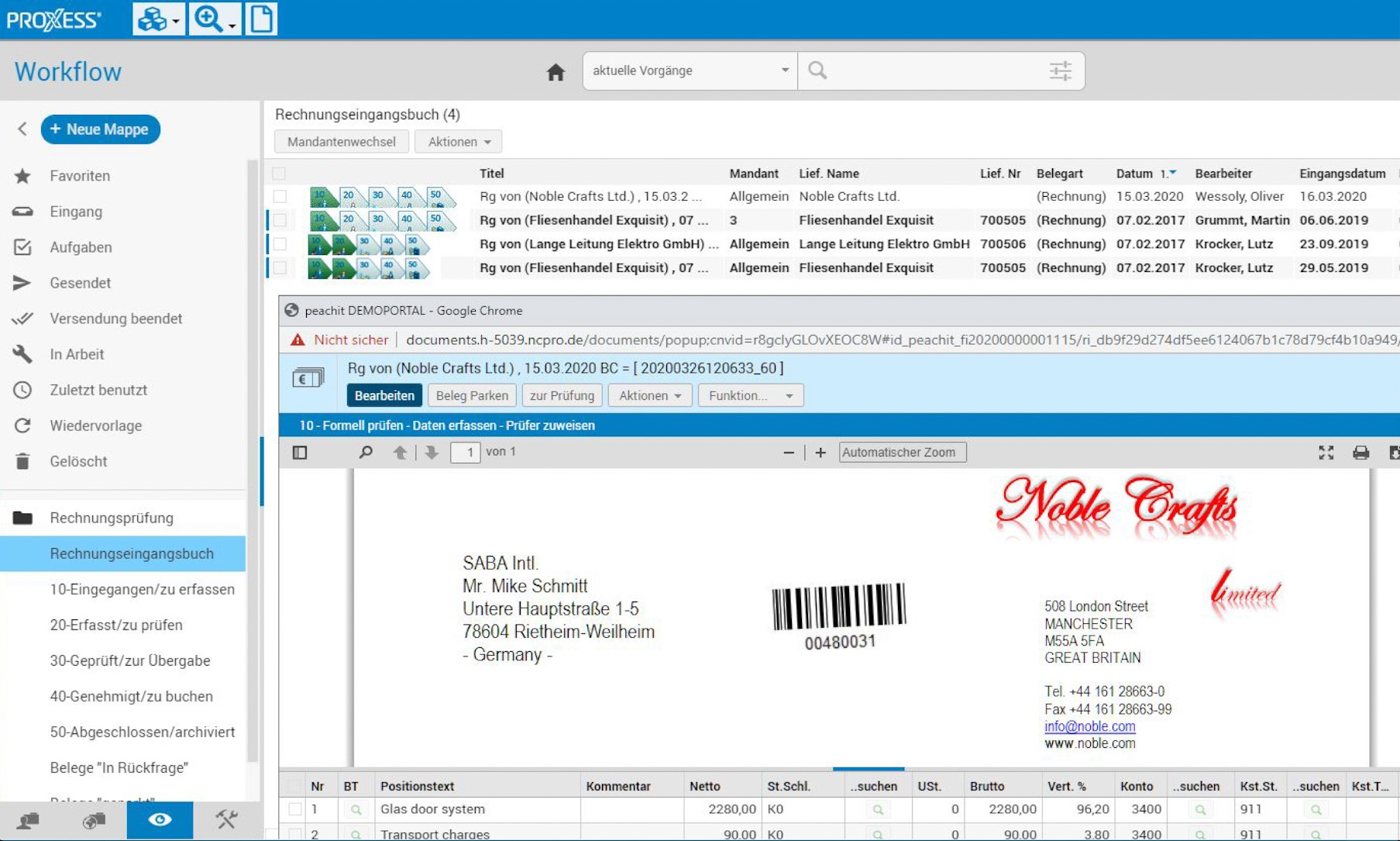Click the euro document icon in popup

click(x=308, y=378)
